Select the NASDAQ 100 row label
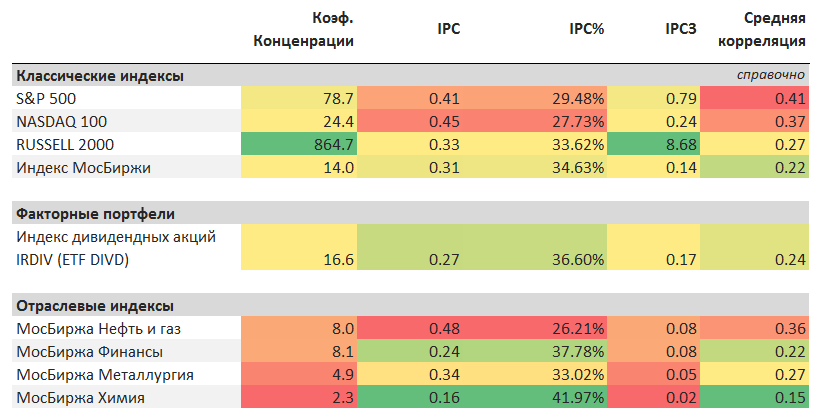This screenshot has height=419, width=821. 62,121
